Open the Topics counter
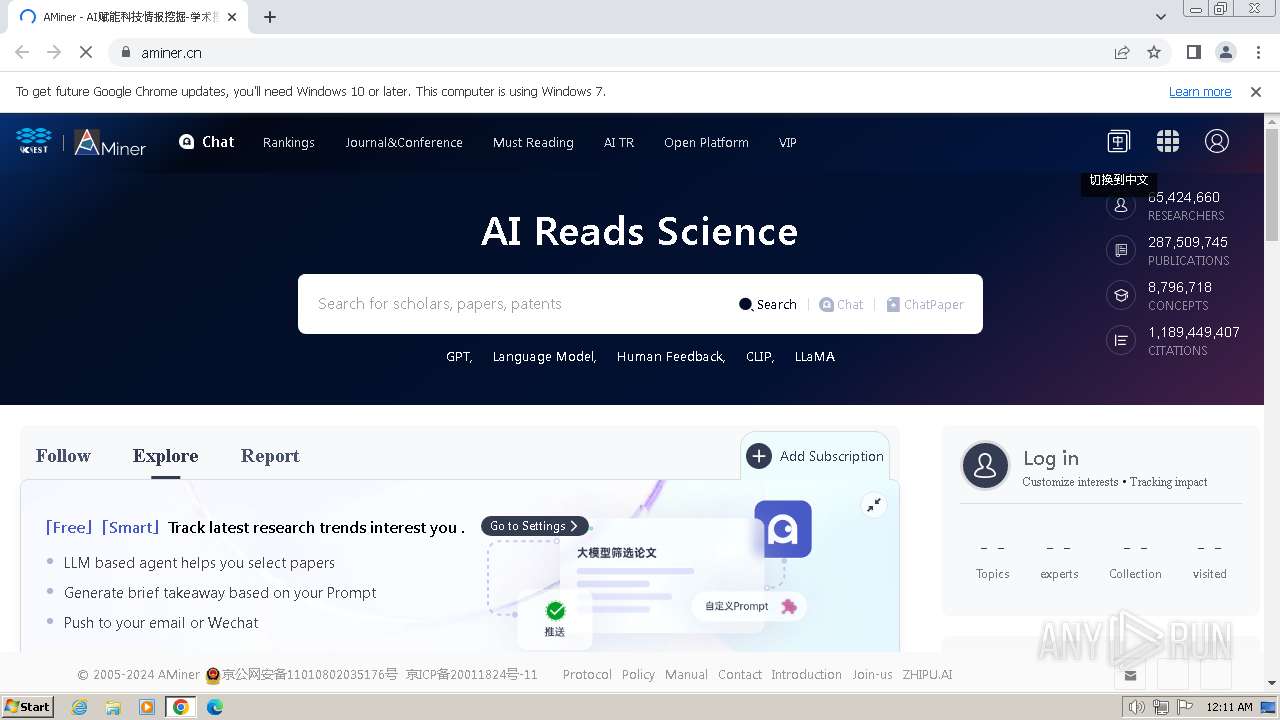The height and width of the screenshot is (720, 1280). pos(992,560)
